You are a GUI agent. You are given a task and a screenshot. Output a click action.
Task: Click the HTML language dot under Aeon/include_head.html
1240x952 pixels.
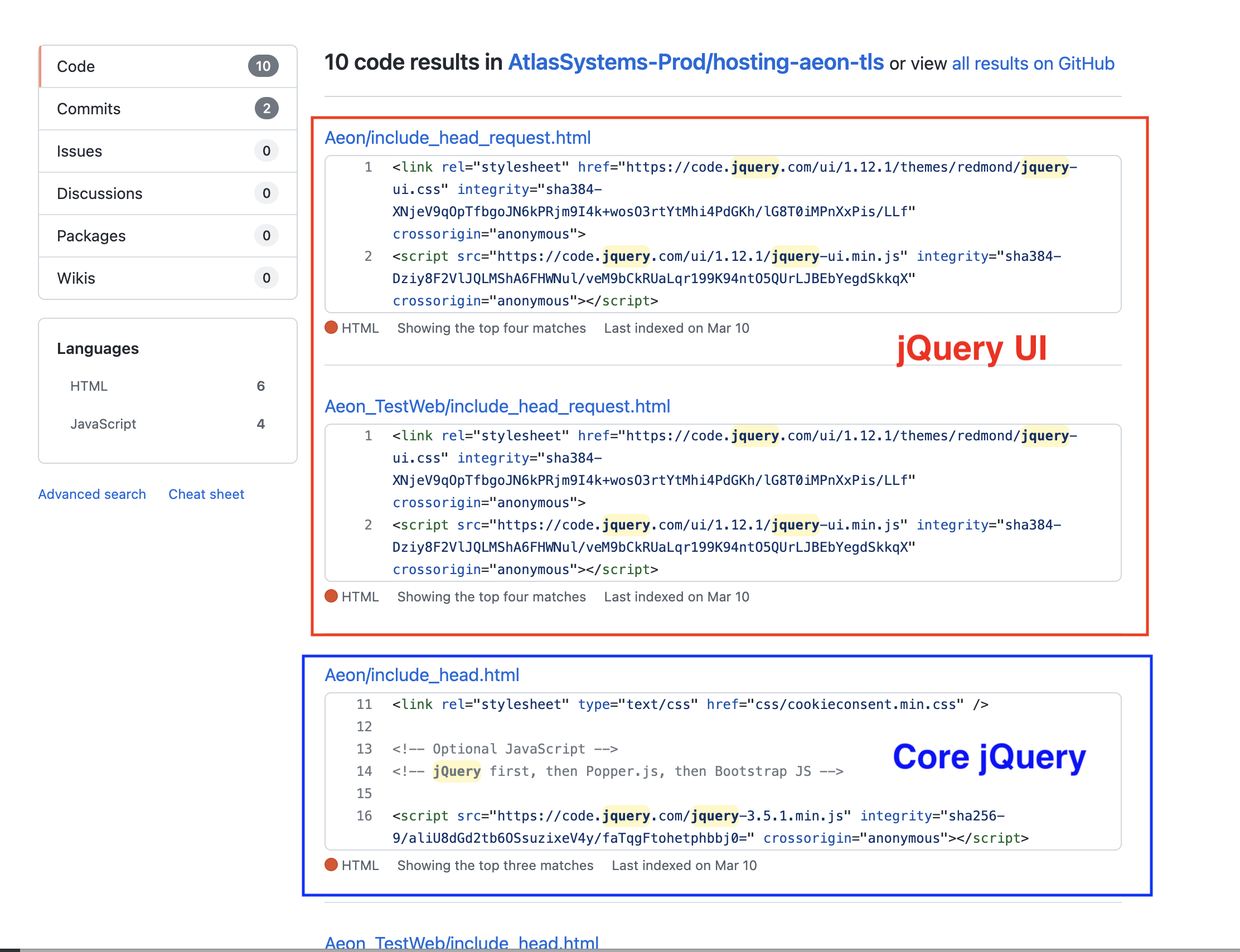coord(332,865)
